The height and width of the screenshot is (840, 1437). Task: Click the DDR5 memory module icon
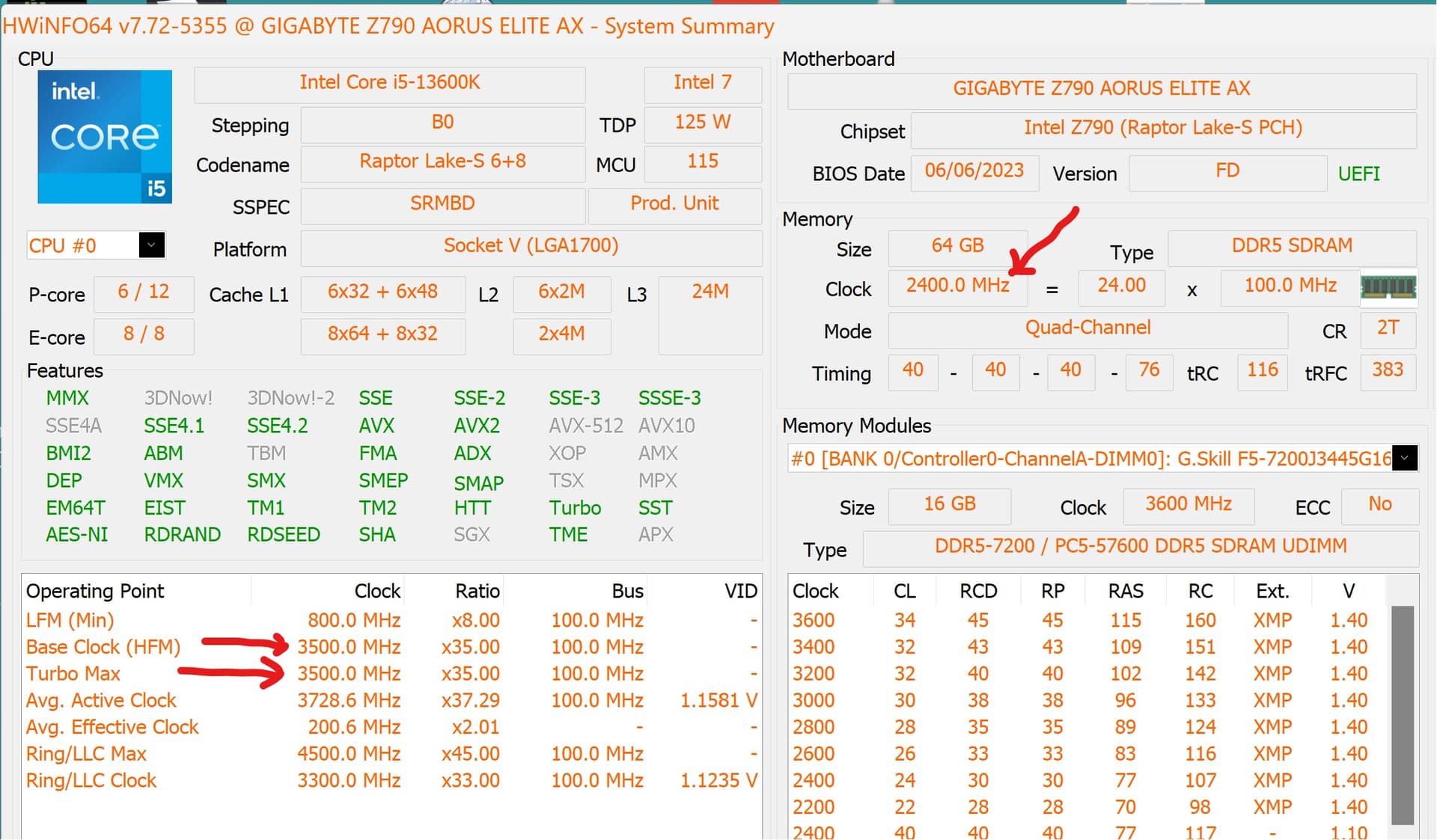1388,288
